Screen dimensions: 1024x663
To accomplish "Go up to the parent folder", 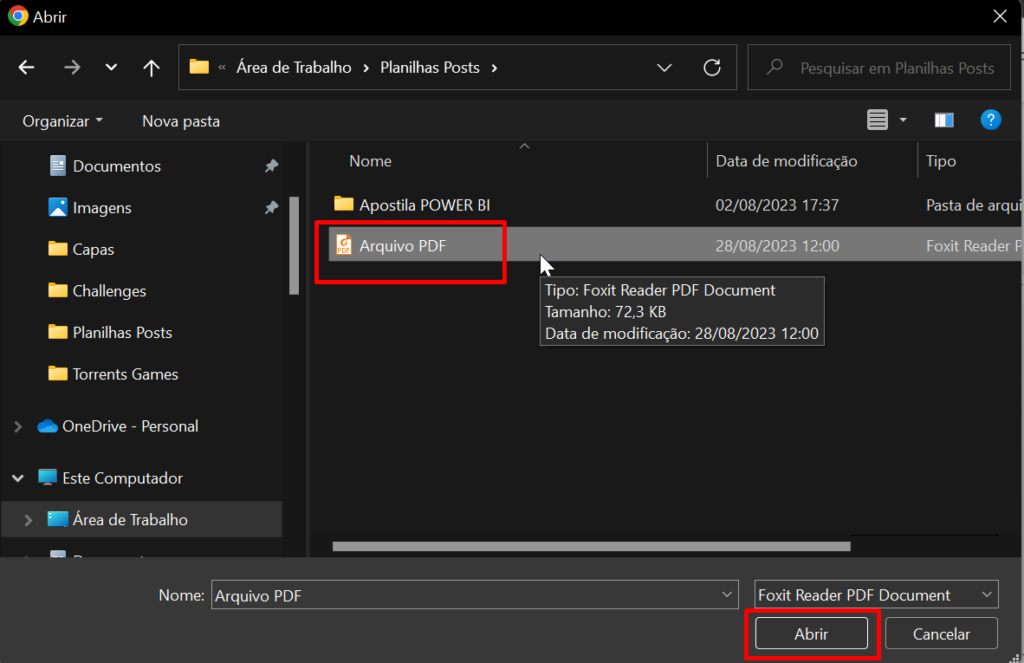I will coord(151,67).
